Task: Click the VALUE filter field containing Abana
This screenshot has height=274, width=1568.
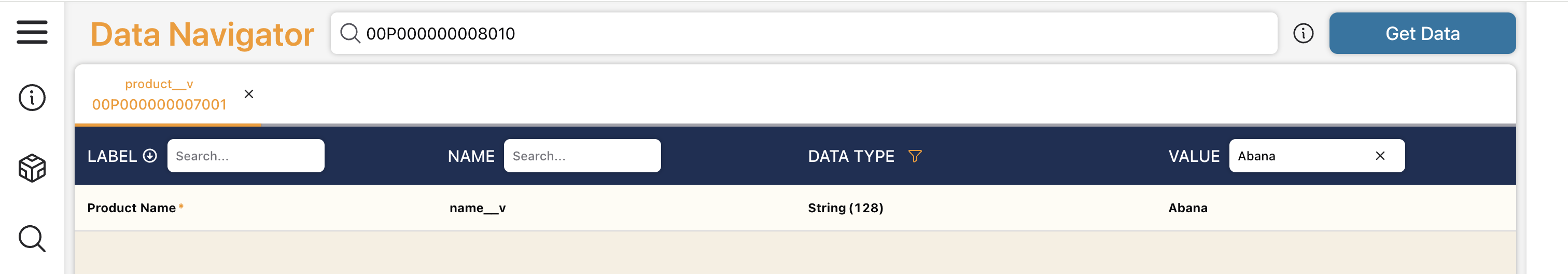Action: (x=1296, y=156)
